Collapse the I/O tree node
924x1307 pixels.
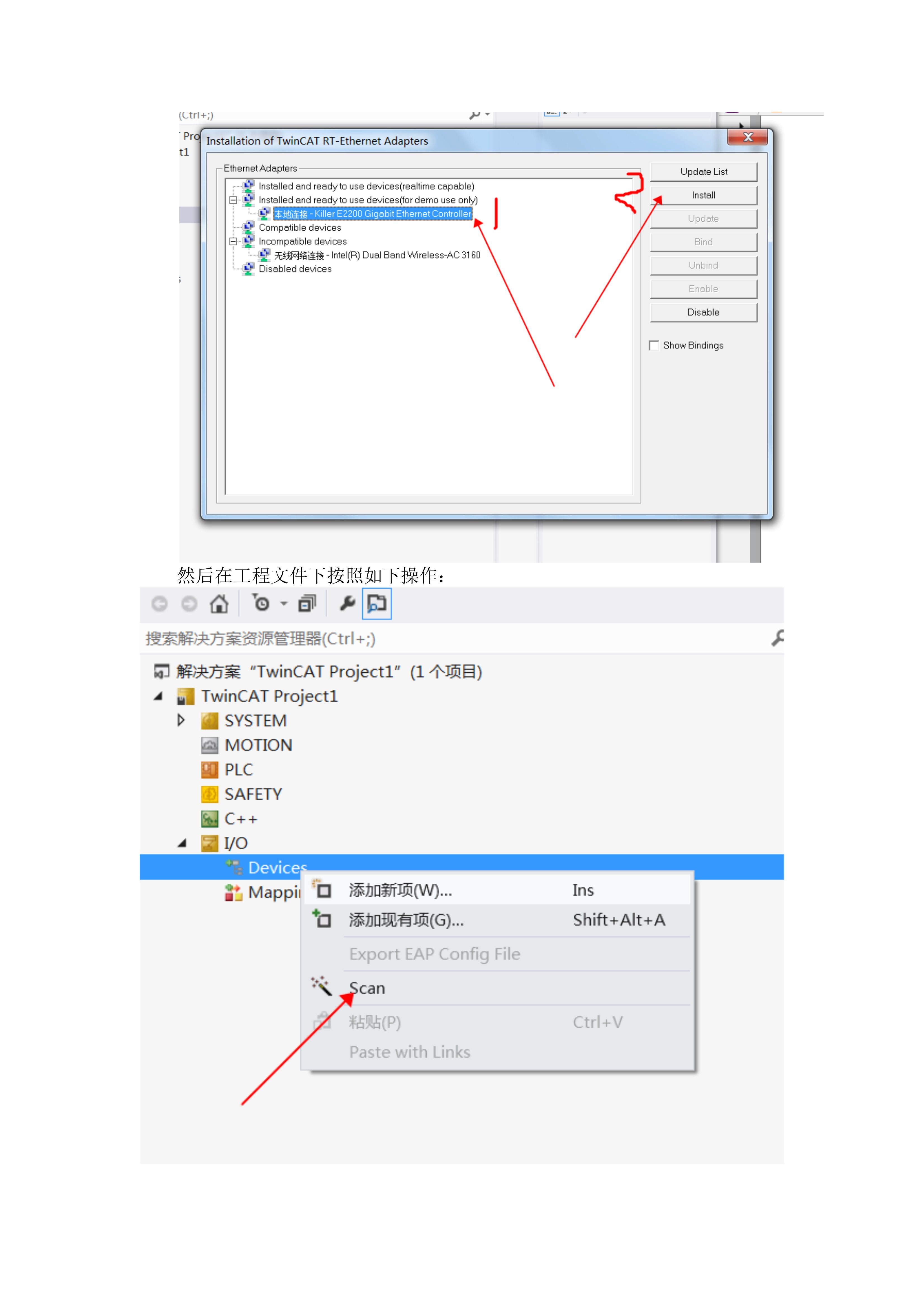tap(182, 843)
